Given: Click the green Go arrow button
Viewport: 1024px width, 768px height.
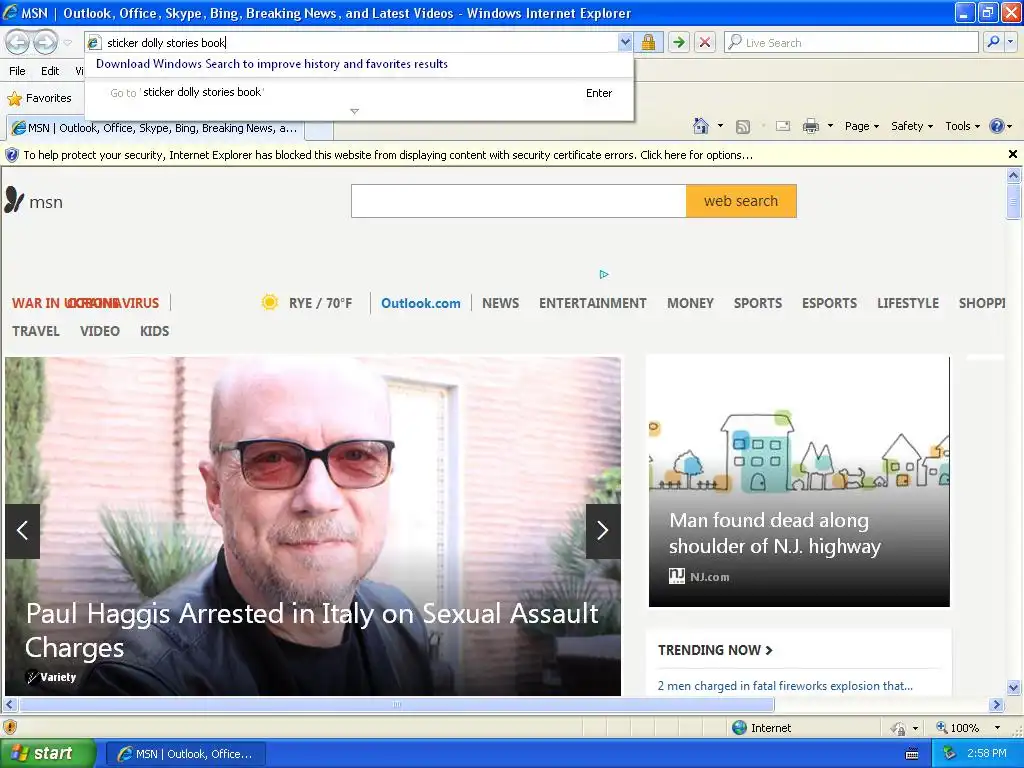Looking at the screenshot, I should [x=679, y=42].
